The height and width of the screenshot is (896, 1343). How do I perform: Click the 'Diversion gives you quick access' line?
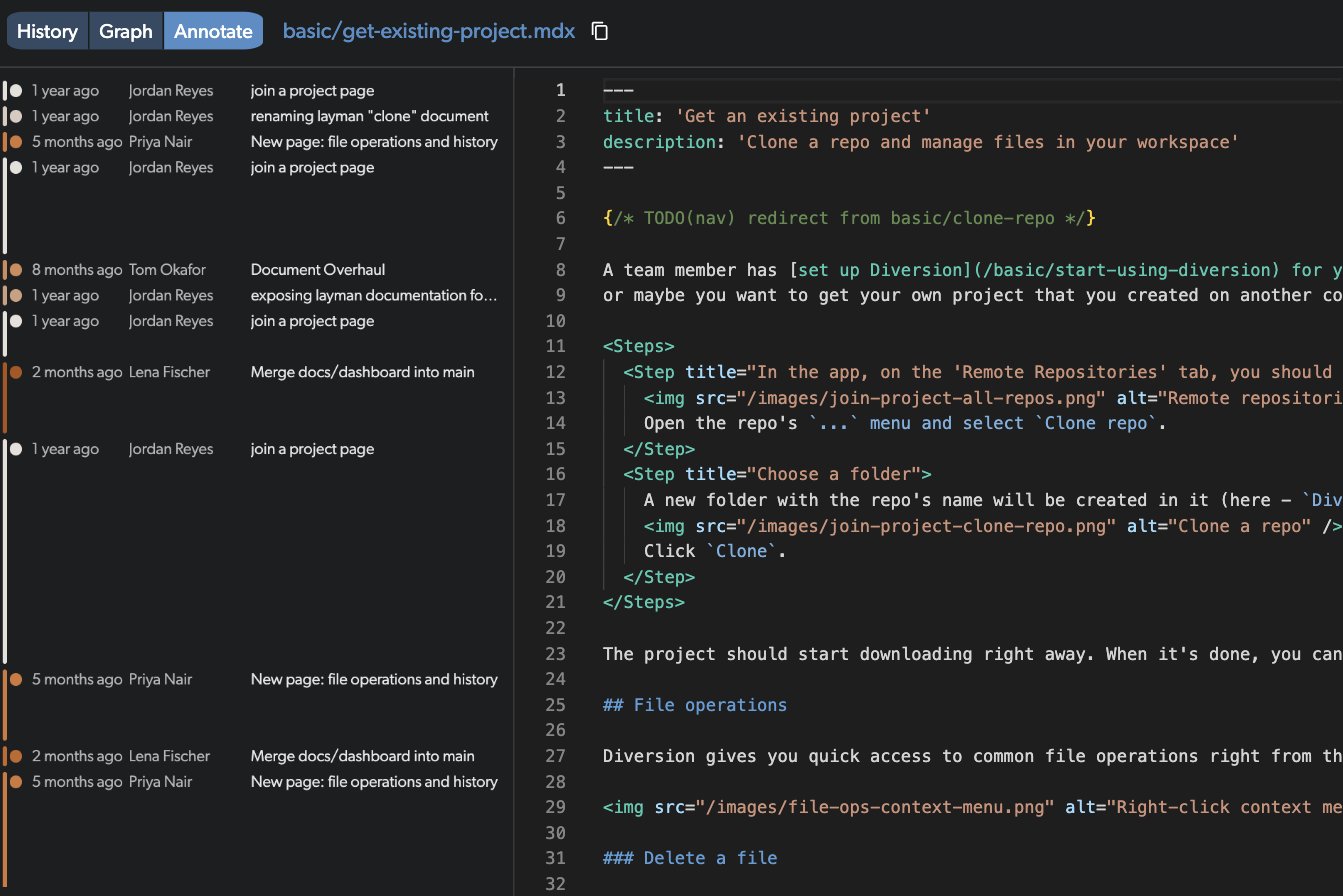(973, 756)
